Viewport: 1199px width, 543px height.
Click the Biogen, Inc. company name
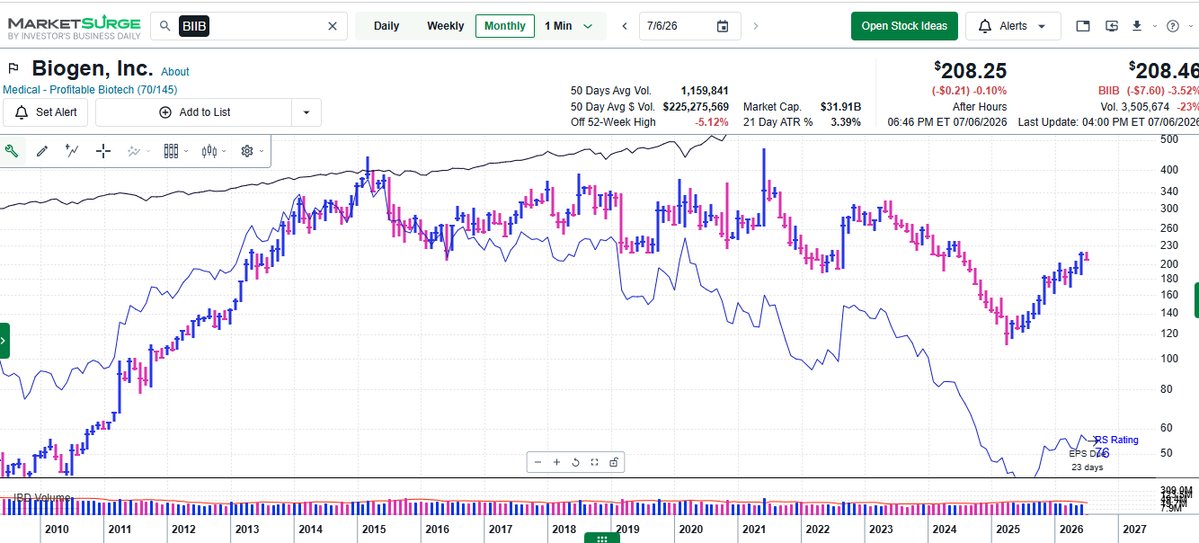(93, 69)
